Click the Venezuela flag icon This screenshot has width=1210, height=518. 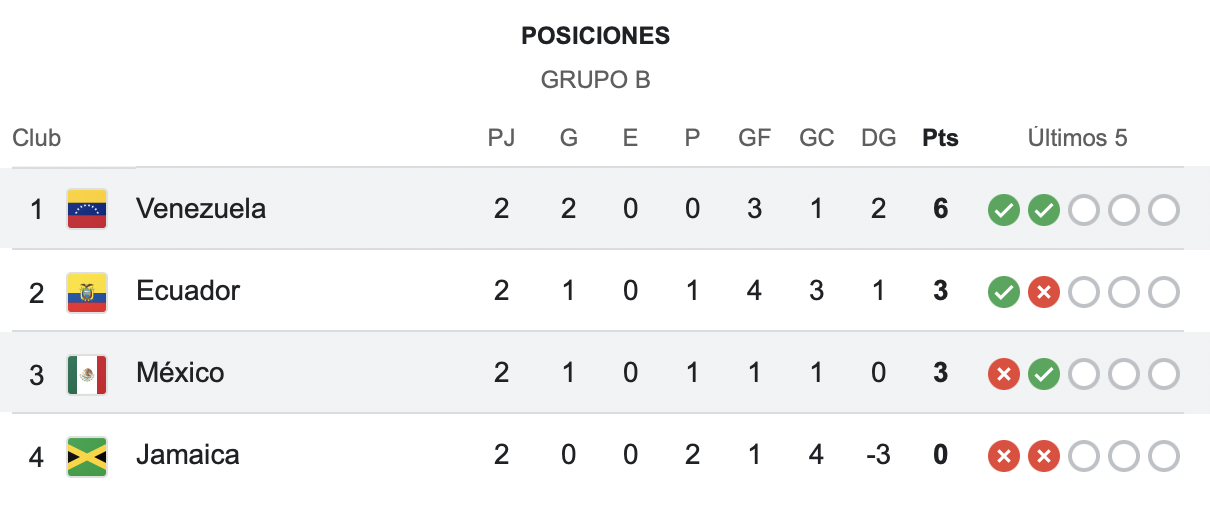click(87, 209)
